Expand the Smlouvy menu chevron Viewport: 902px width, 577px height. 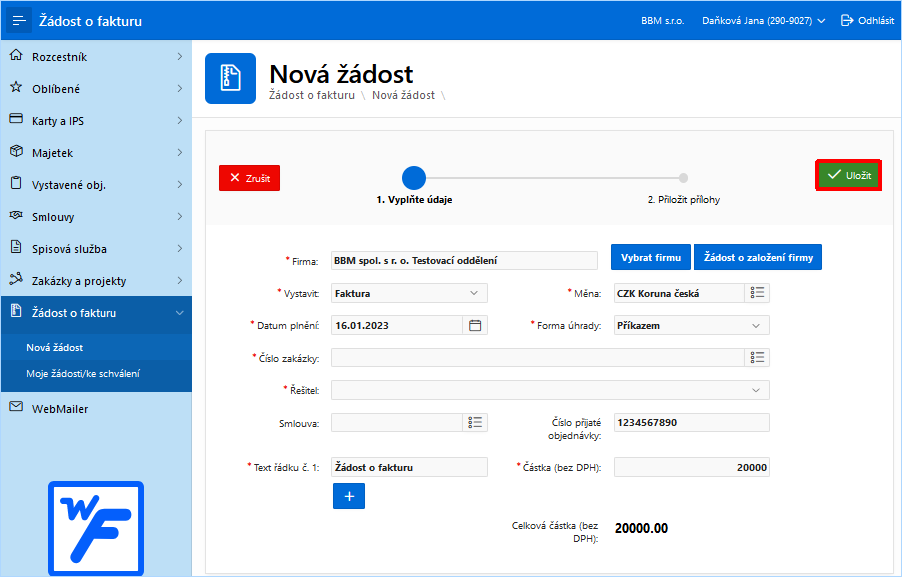179,216
